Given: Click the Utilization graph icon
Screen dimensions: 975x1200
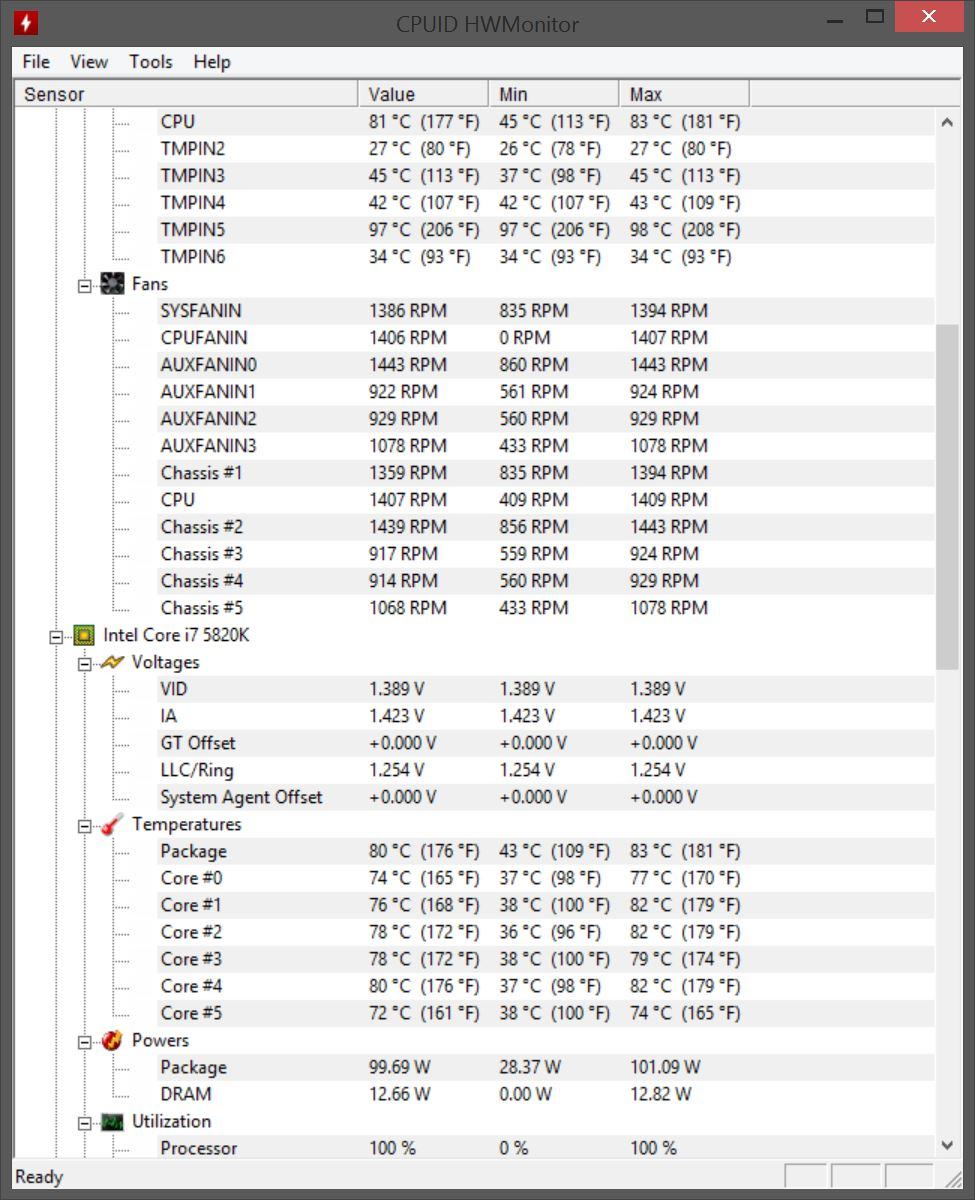Looking at the screenshot, I should (112, 1121).
